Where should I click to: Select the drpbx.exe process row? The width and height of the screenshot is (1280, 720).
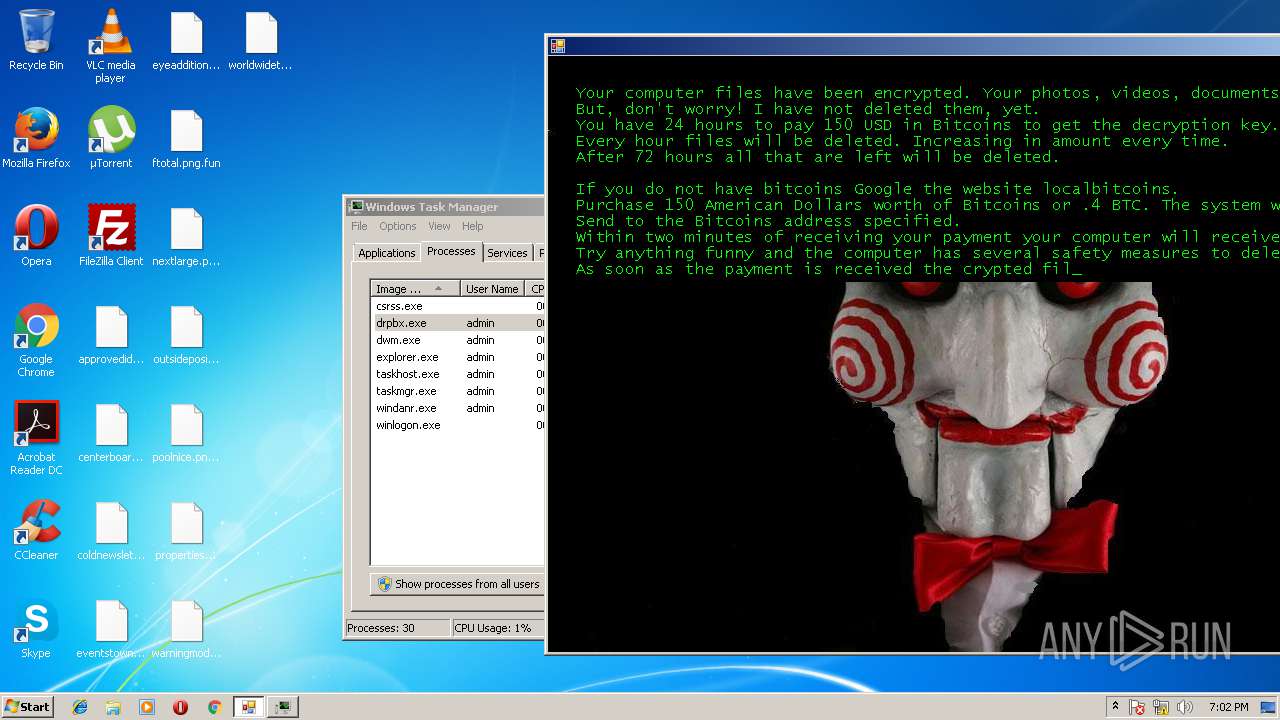pos(458,323)
